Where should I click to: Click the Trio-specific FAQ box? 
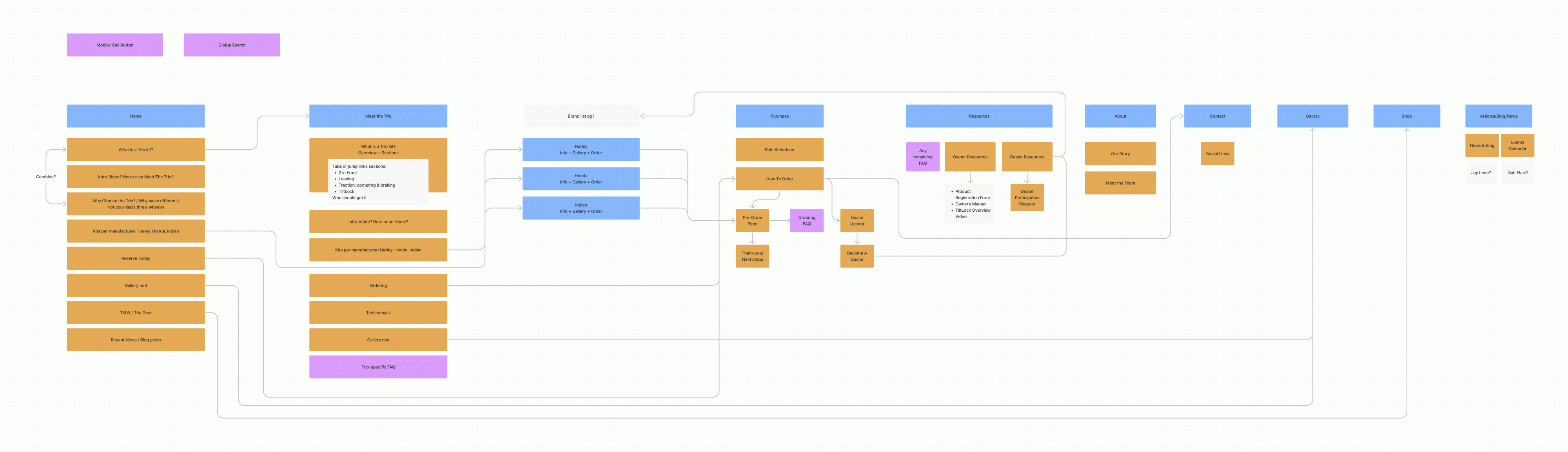point(377,367)
